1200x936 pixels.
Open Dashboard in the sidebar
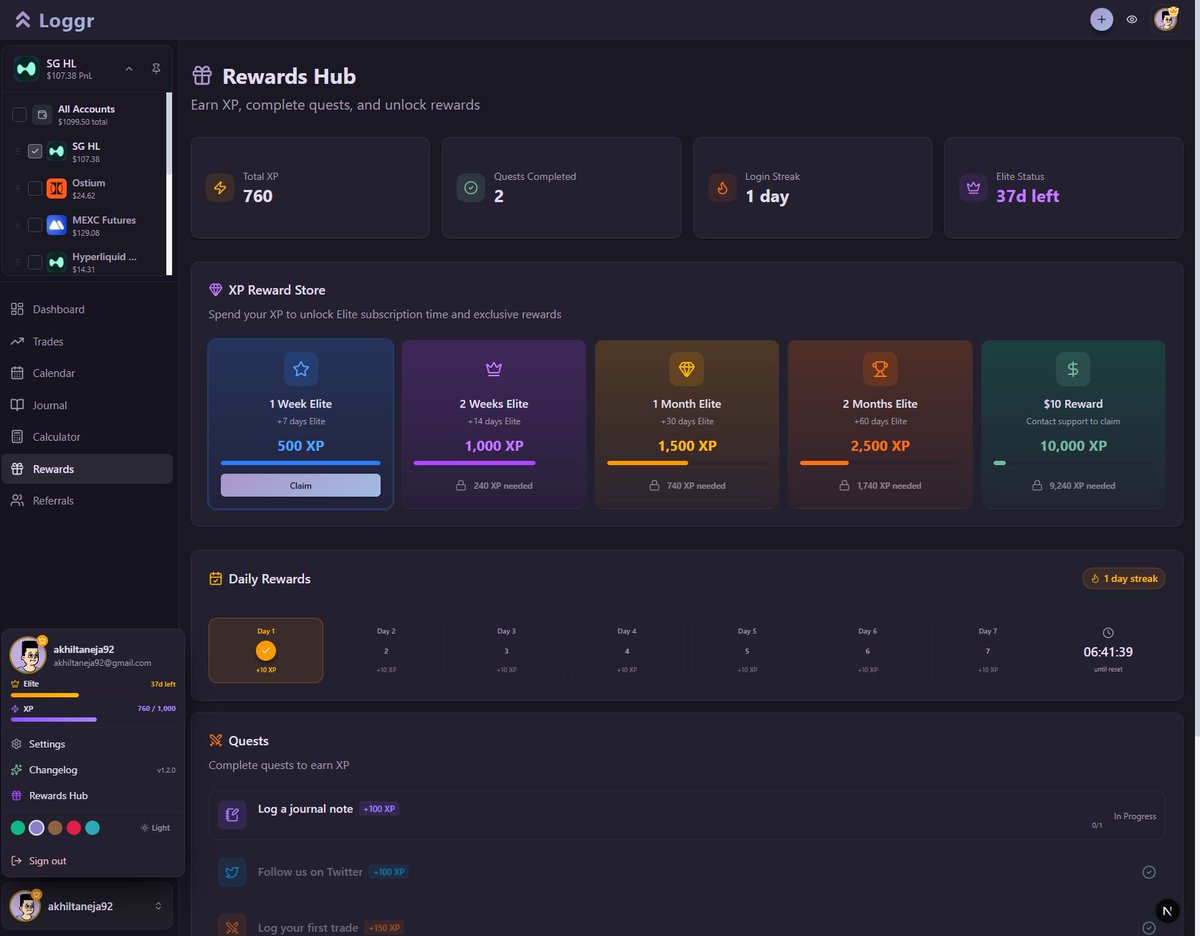87,309
